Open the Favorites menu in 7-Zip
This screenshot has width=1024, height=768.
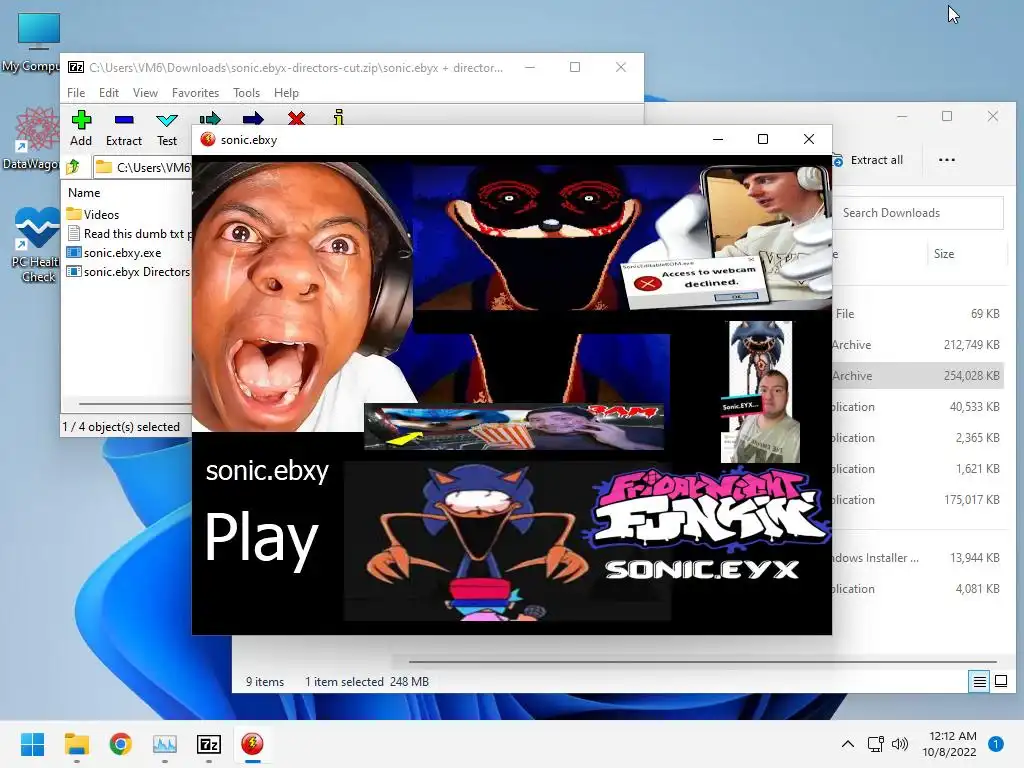point(195,93)
